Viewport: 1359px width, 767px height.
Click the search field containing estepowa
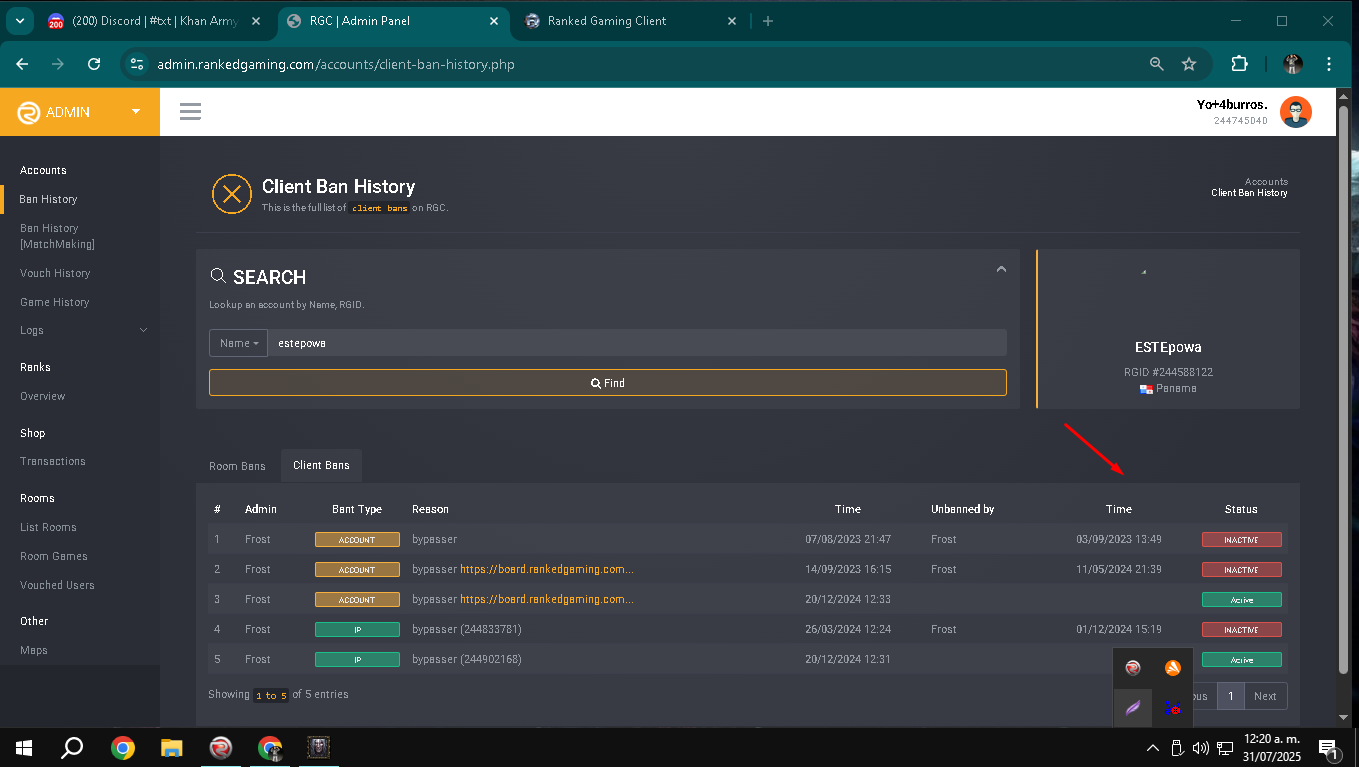pos(637,343)
